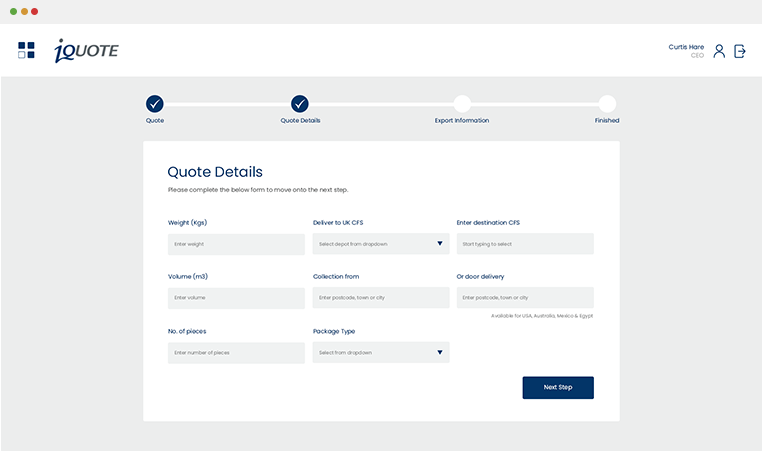Focus the Enter destination CFS field
762x451 pixels.
525,244
